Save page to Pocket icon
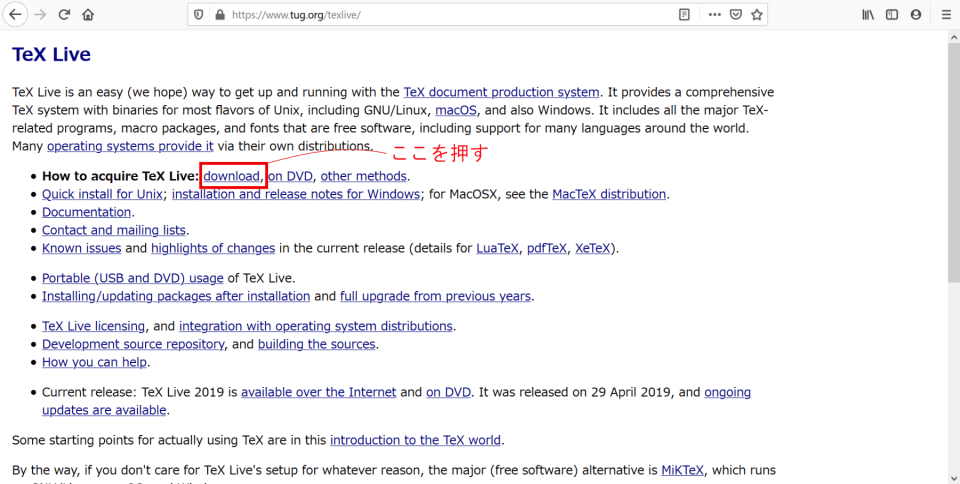 point(736,15)
